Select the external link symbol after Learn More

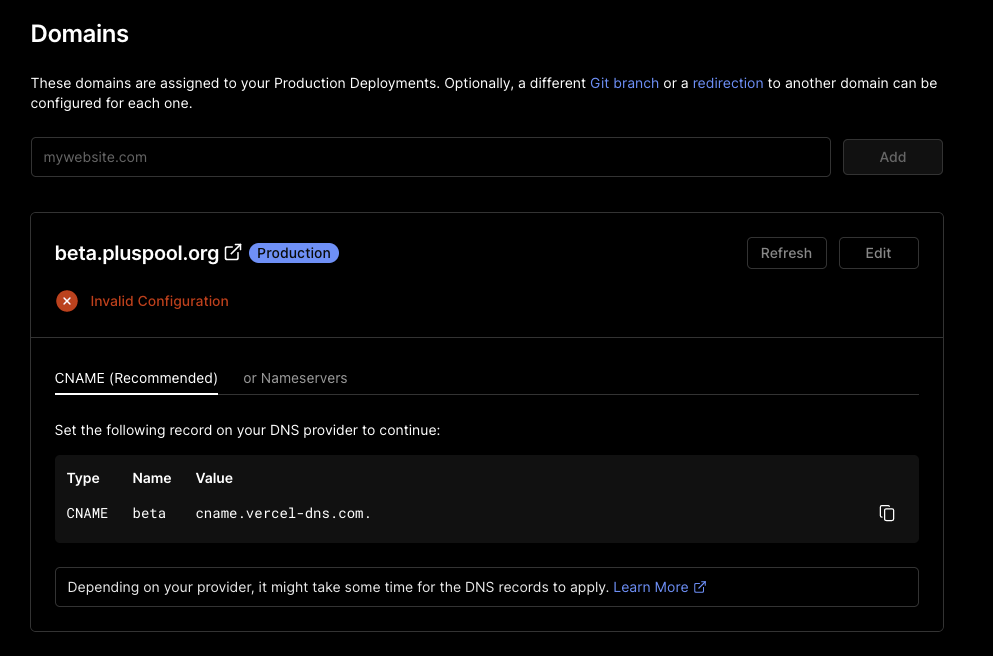point(698,587)
